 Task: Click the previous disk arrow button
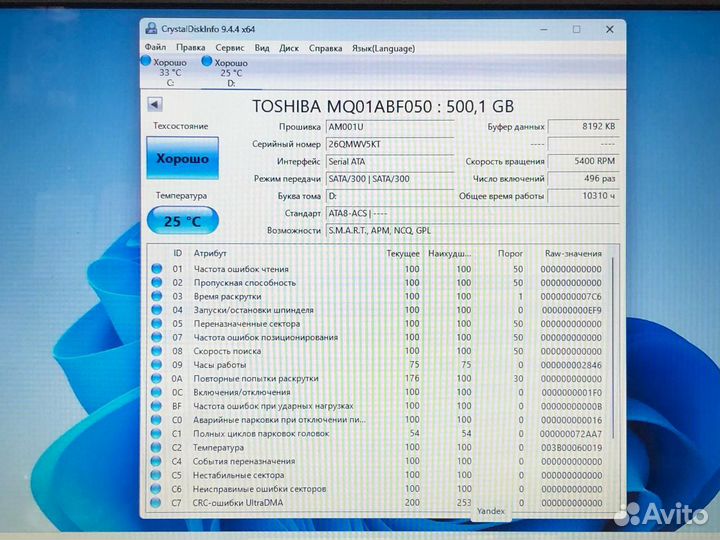coord(155,104)
